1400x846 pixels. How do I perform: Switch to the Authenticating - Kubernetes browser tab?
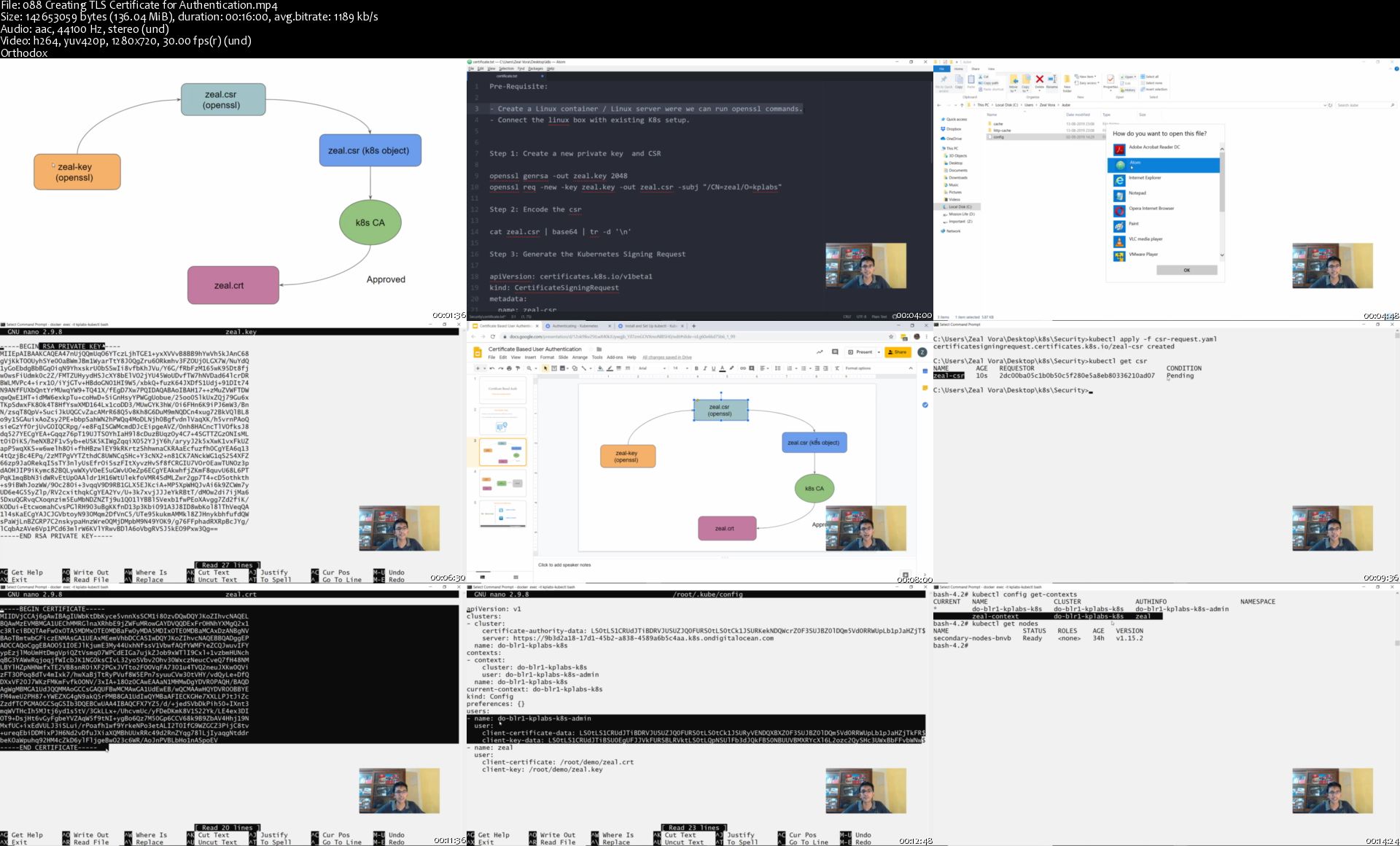point(575,326)
